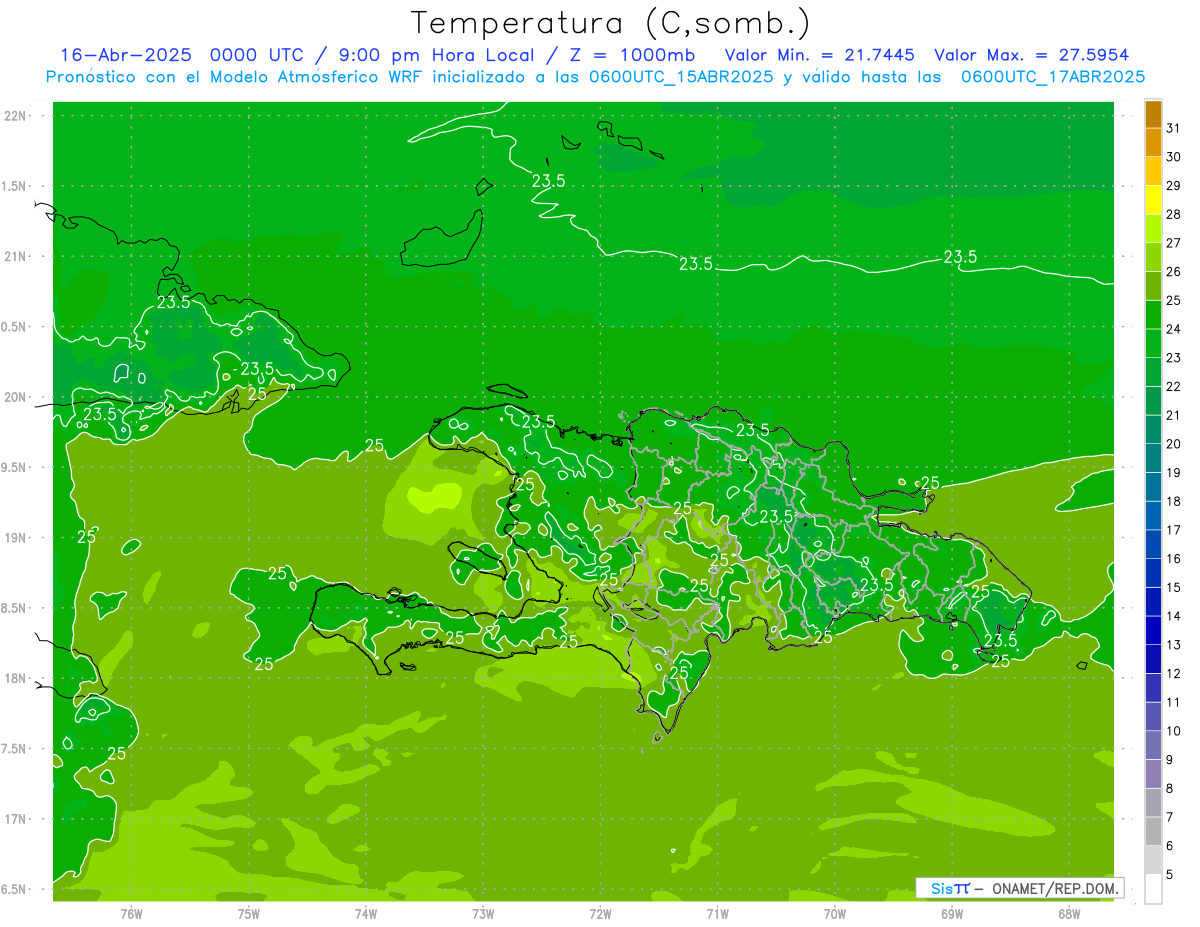This screenshot has width=1200, height=927.
Task: Pick the bright lime swatch between 27 and 28
Action: 1153,229
